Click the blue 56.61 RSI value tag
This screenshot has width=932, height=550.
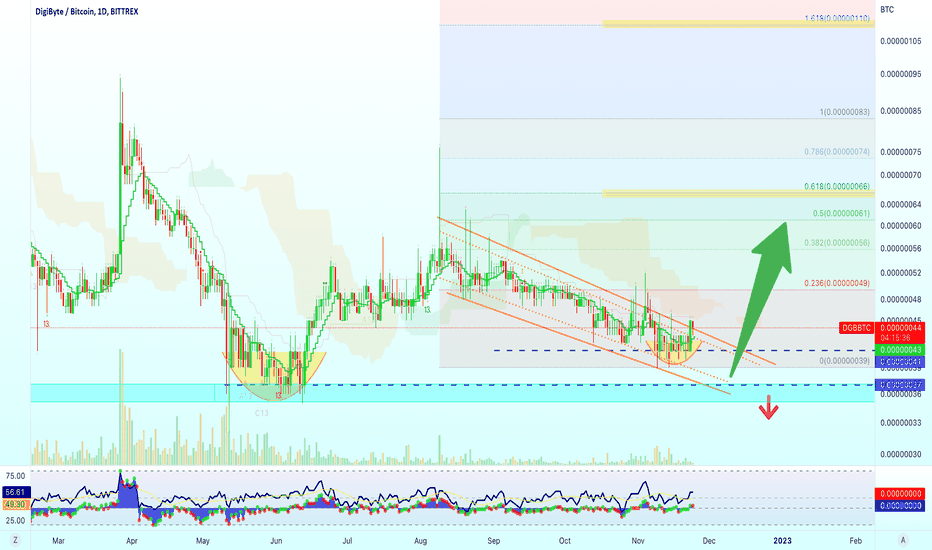[x=15, y=492]
